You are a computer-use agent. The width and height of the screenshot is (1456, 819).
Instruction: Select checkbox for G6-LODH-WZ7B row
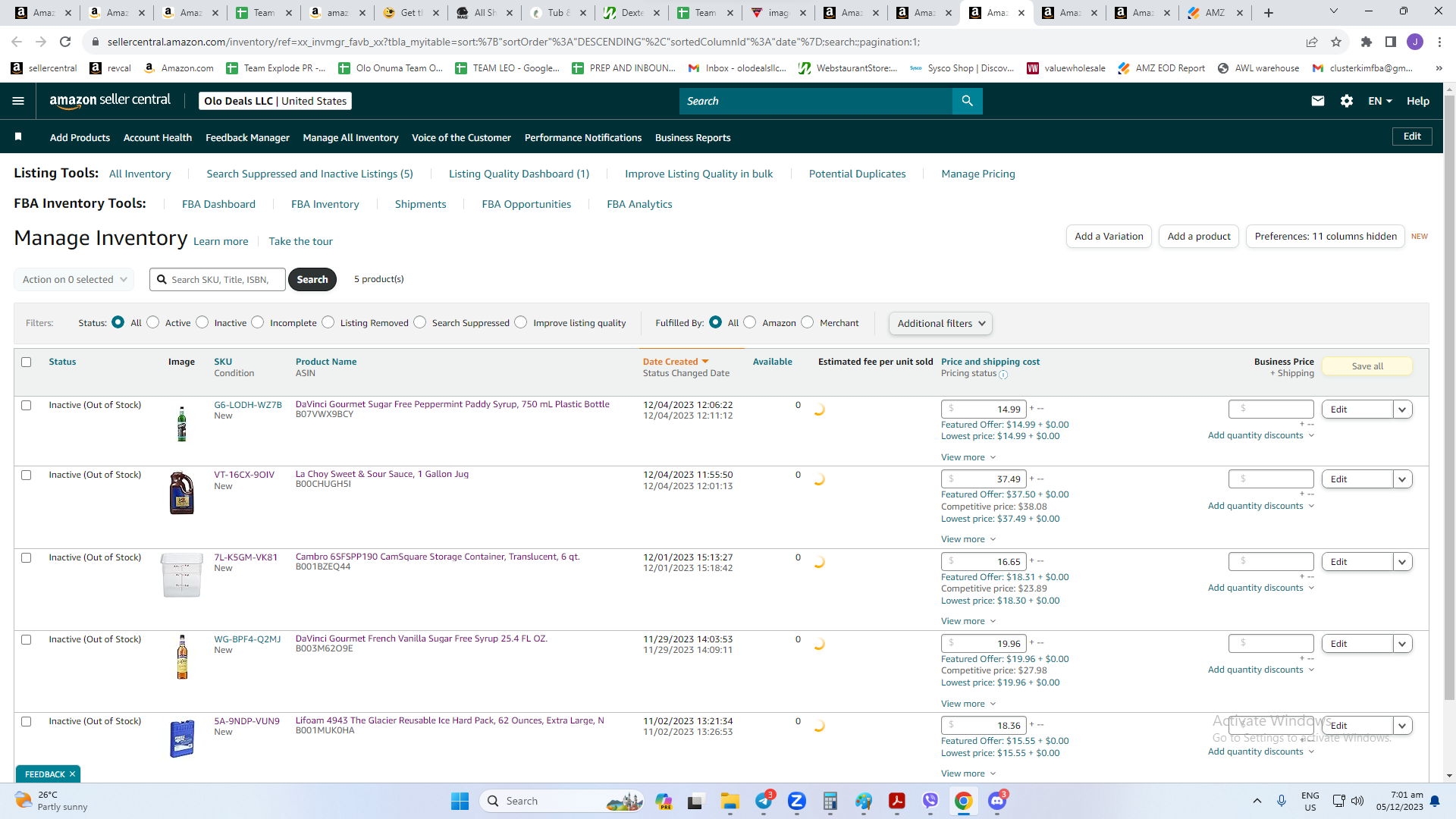(x=27, y=405)
